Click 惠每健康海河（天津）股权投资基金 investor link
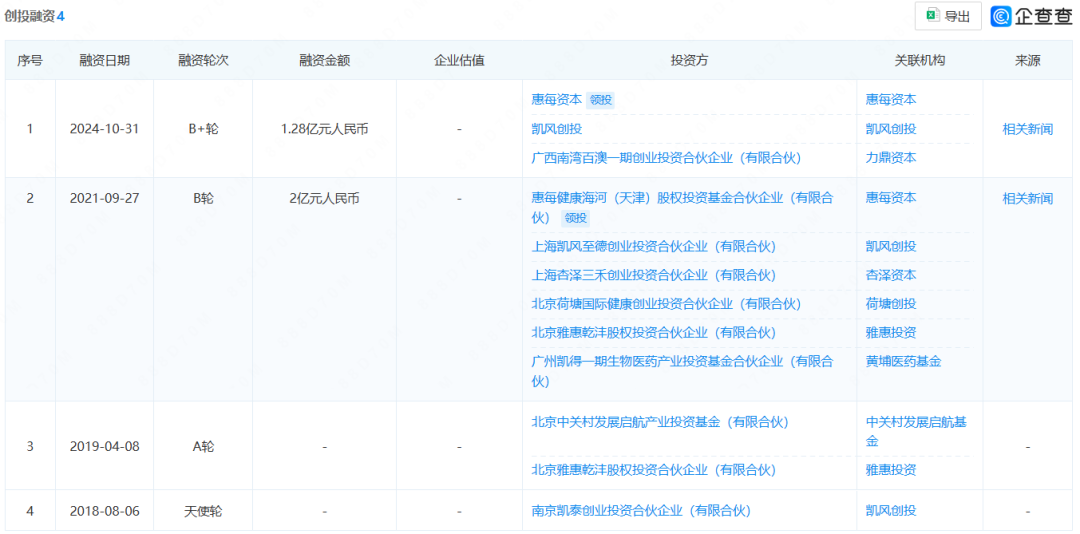Image resolution: width=1080 pixels, height=534 pixels. click(x=681, y=199)
